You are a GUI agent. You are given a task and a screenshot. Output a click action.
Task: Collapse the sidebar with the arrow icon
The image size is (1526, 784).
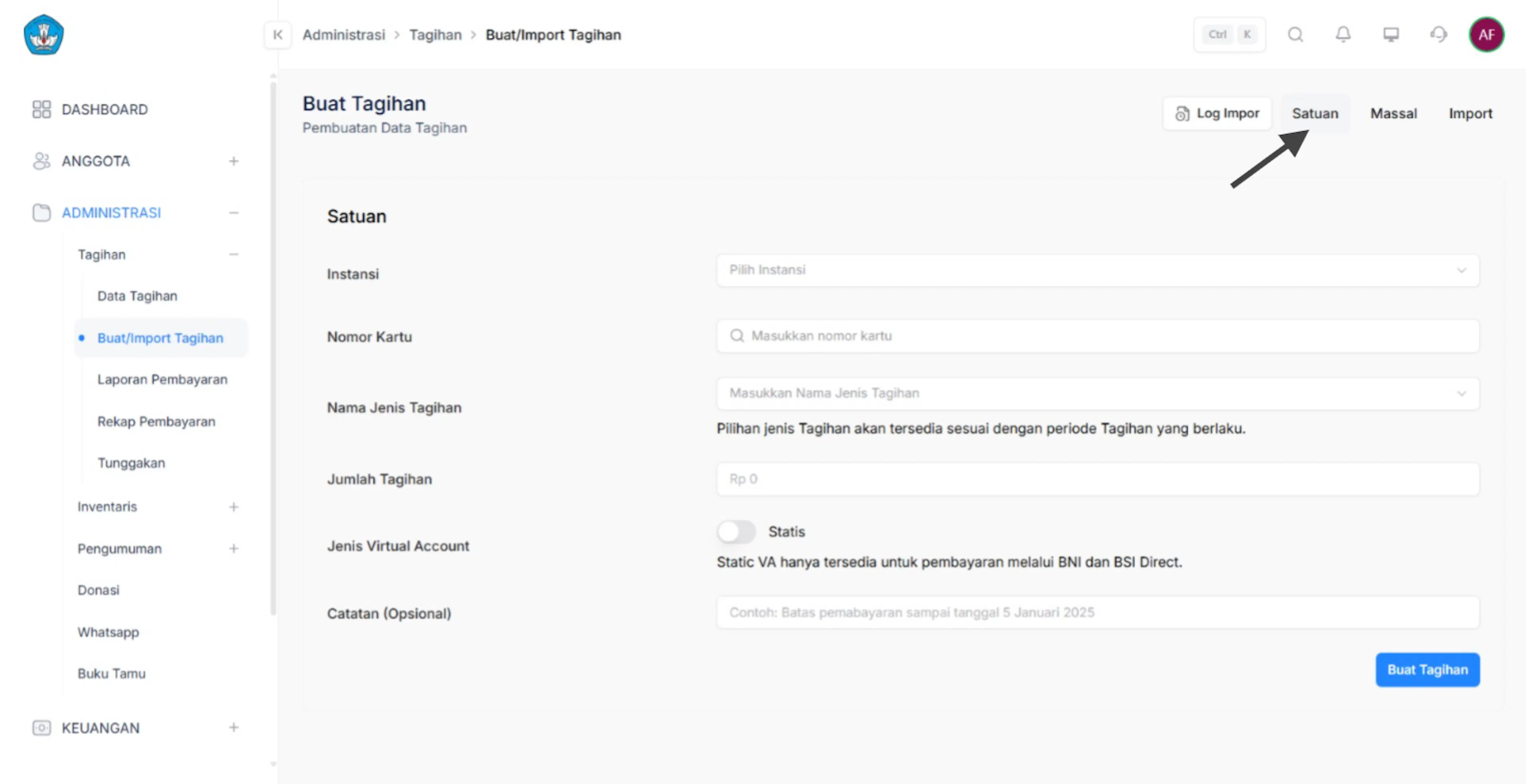point(277,35)
